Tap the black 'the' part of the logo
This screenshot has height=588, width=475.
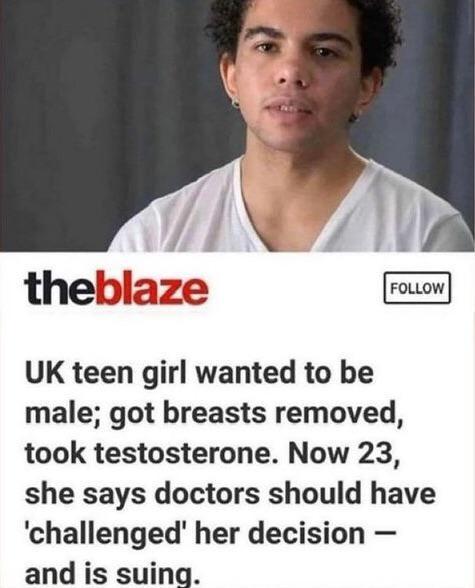coord(60,291)
